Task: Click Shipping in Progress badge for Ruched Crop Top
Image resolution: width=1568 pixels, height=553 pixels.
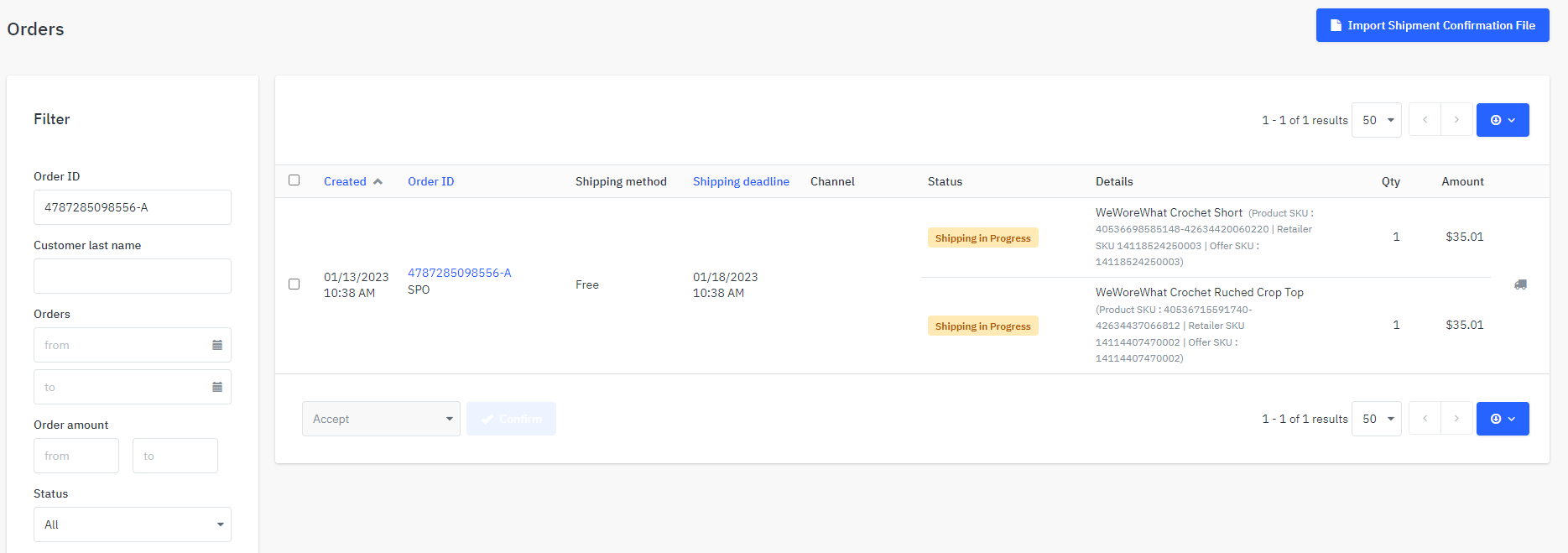Action: click(x=982, y=326)
